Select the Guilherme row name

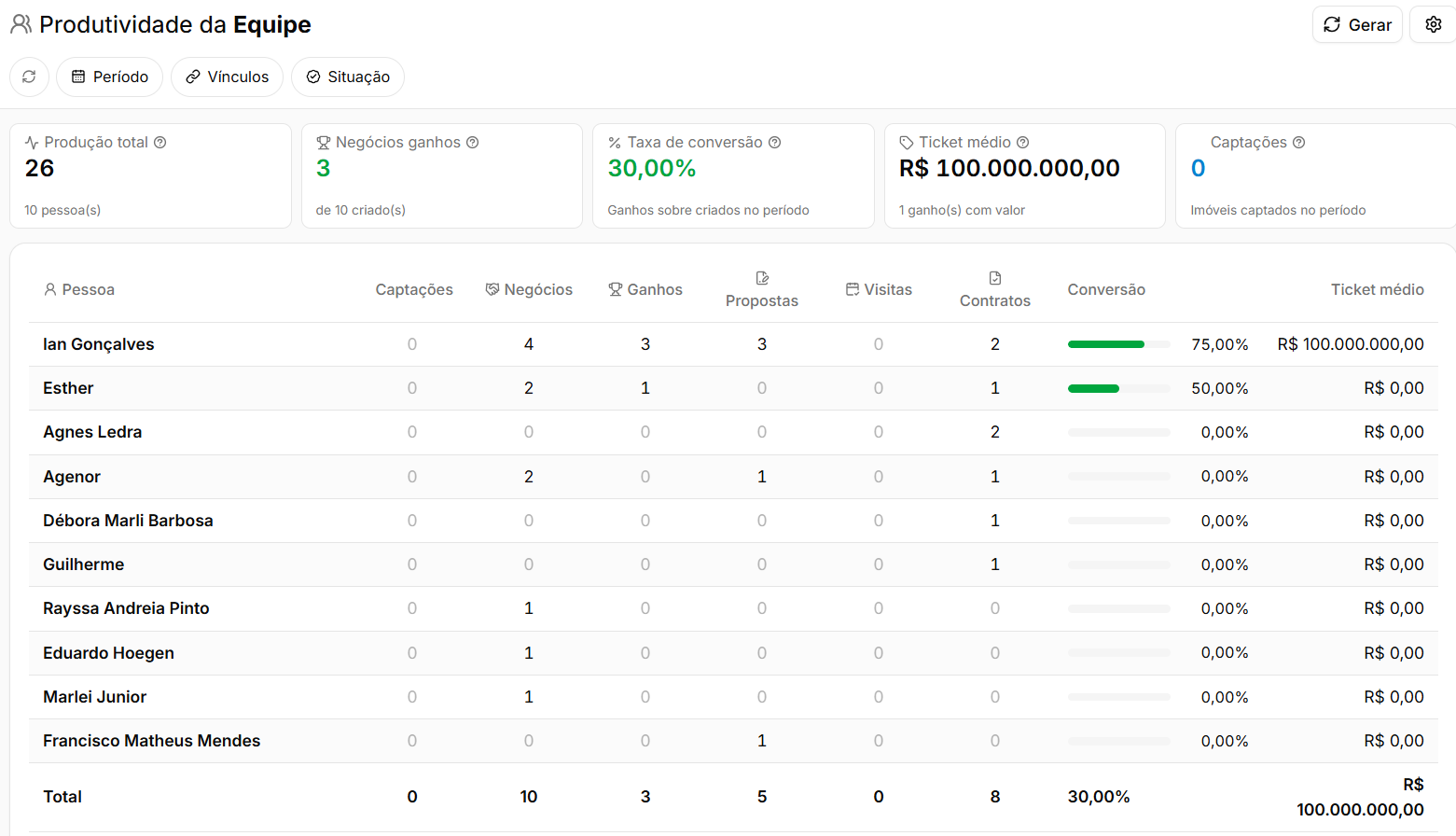[83, 564]
